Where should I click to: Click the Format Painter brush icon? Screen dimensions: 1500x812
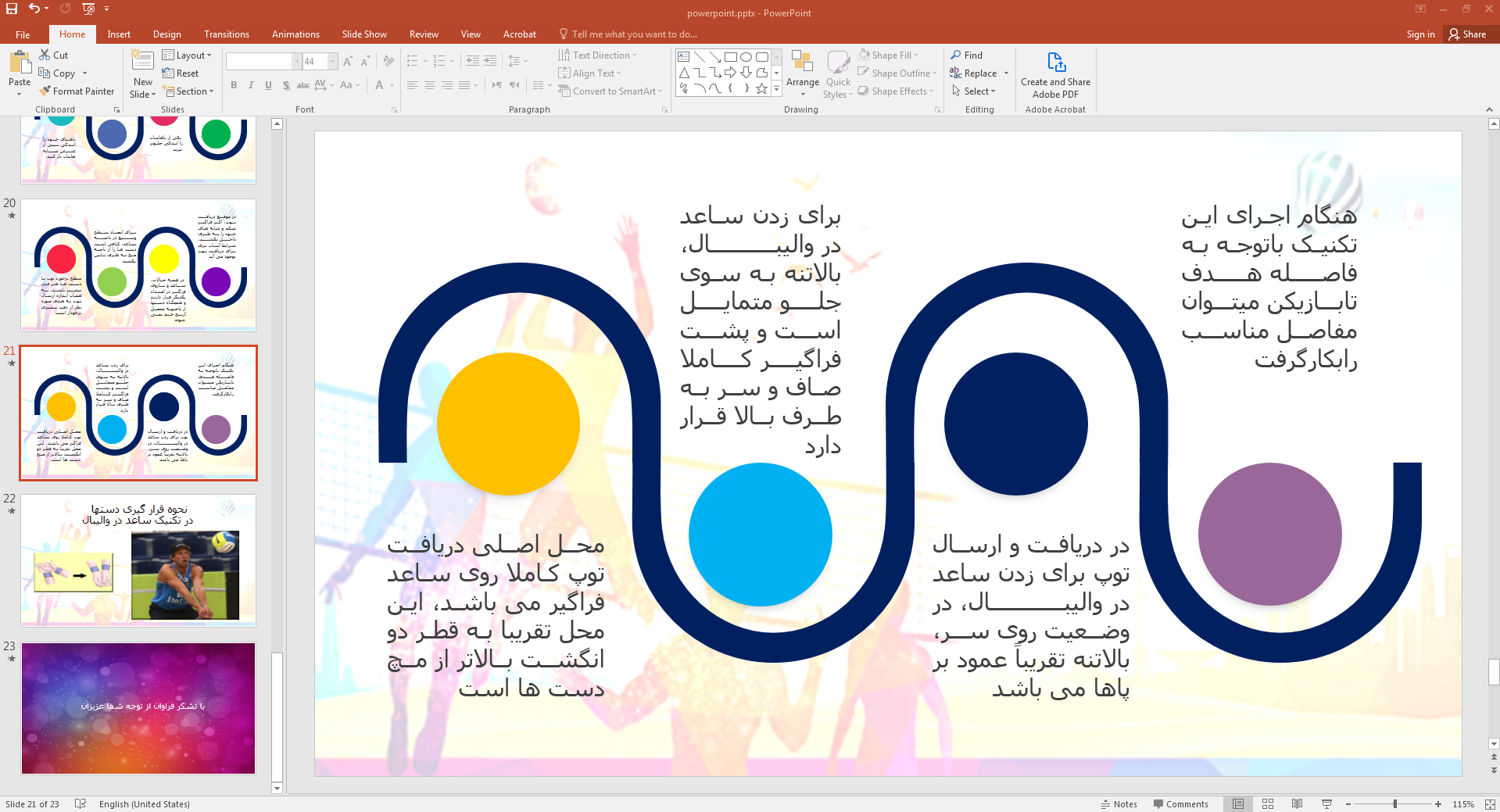coord(45,91)
